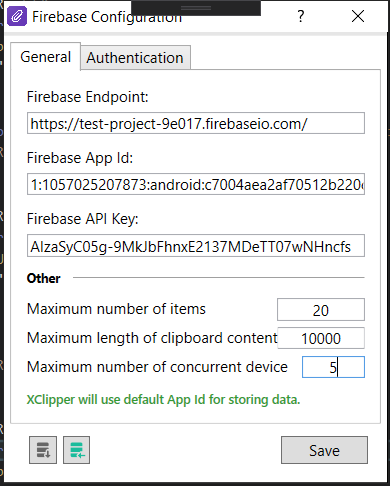This screenshot has height=486, width=390.
Task: Click the 'Firebase Configuration' window title
Action: coord(107,17)
